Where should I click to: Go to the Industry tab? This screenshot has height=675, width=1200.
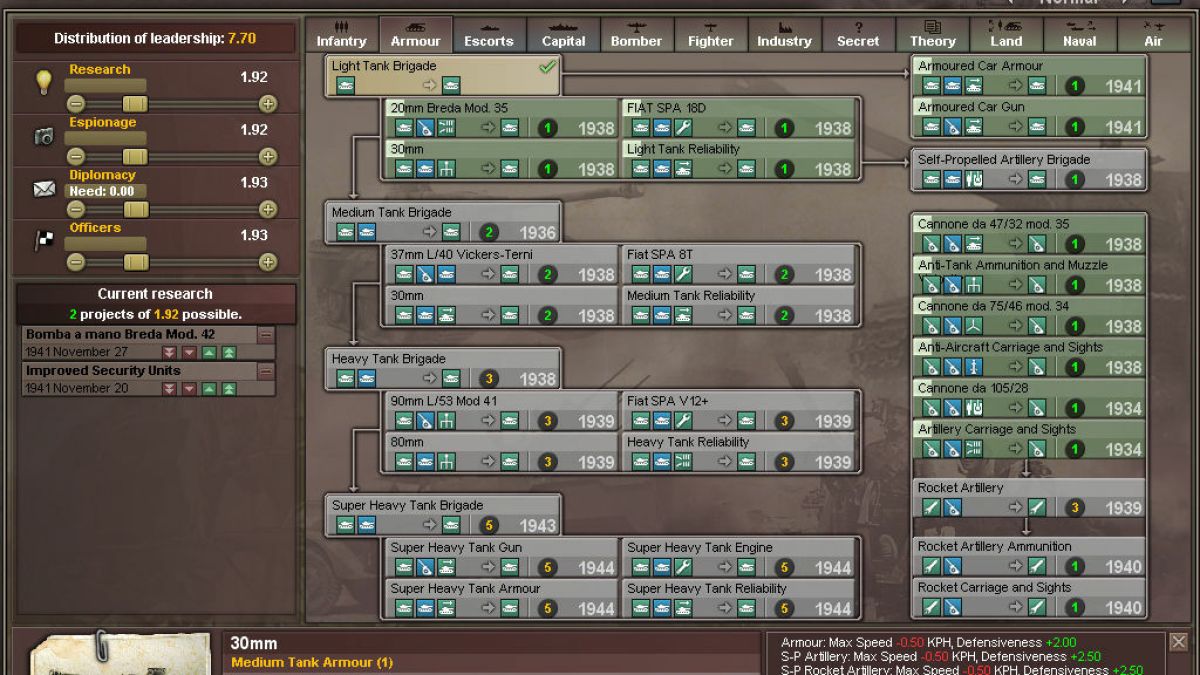[x=784, y=34]
